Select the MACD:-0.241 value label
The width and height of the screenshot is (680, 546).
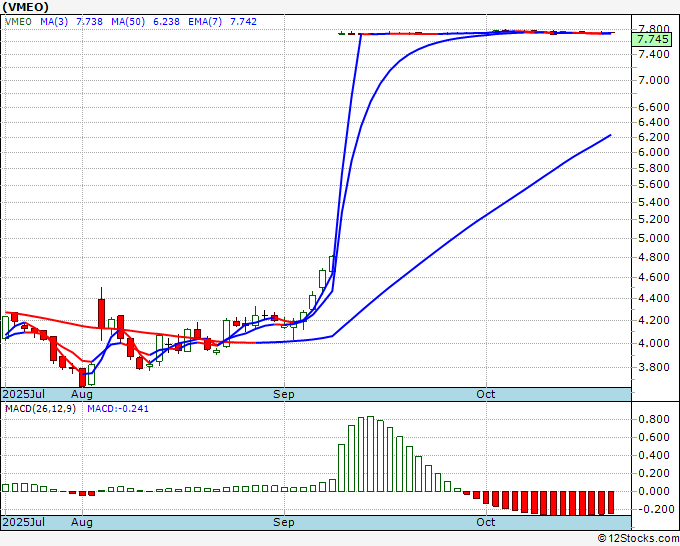pos(116,408)
